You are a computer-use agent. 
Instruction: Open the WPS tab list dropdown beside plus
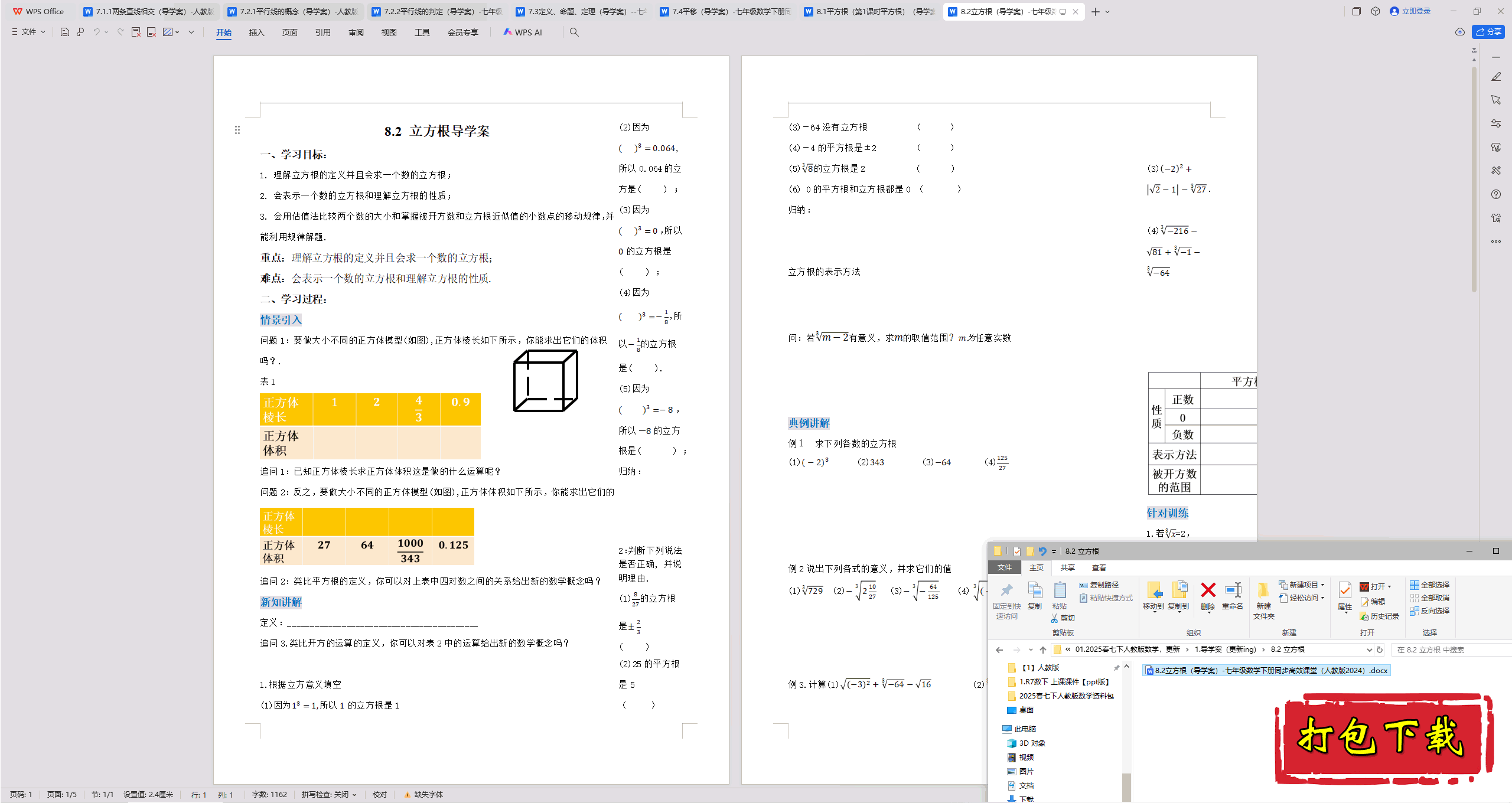(x=1107, y=12)
